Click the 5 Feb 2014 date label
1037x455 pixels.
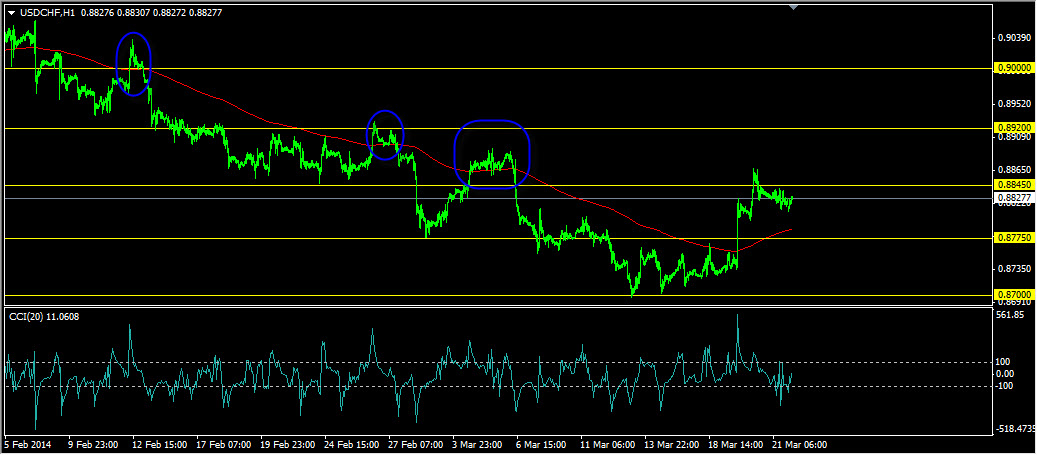click(28, 444)
